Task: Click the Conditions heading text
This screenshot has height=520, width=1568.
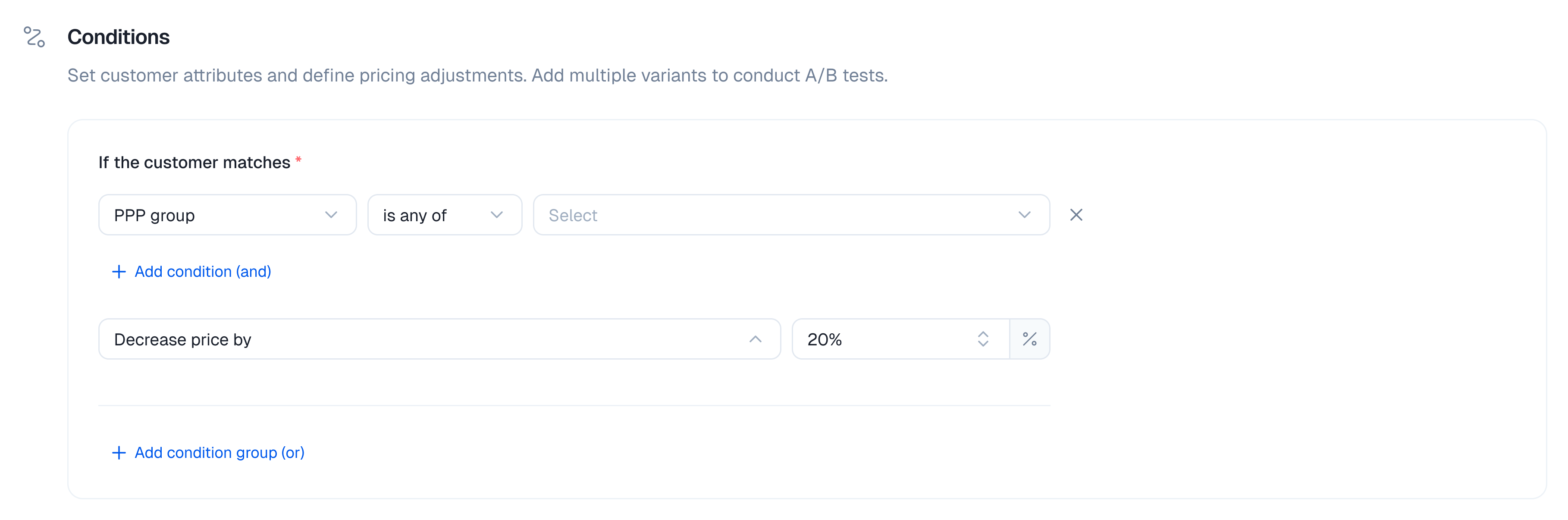Action: (119, 37)
